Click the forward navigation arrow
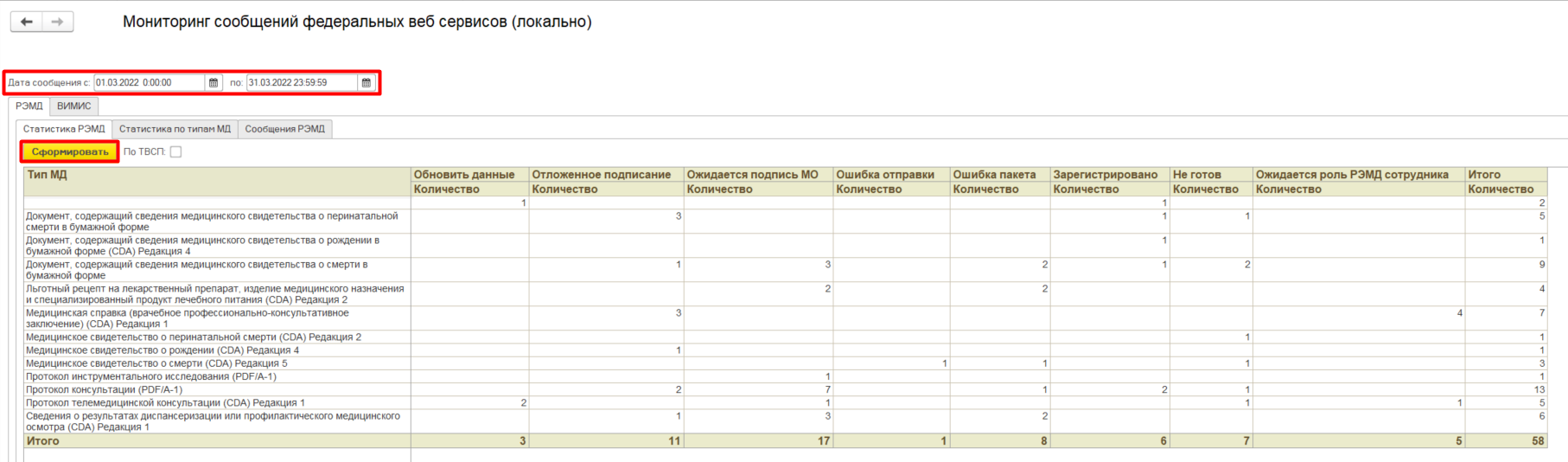The width and height of the screenshot is (1568, 462). point(57,22)
